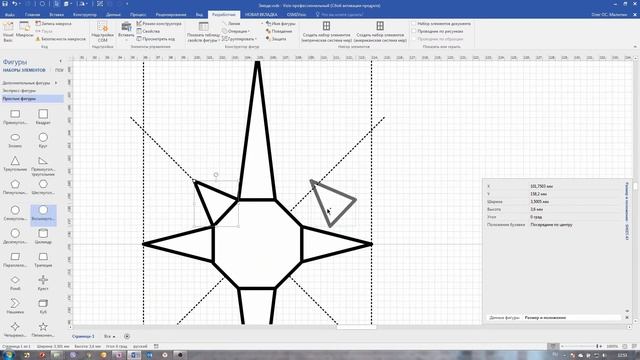Toggle Режим конструктора
This screenshot has width=640, height=360.
point(159,24)
